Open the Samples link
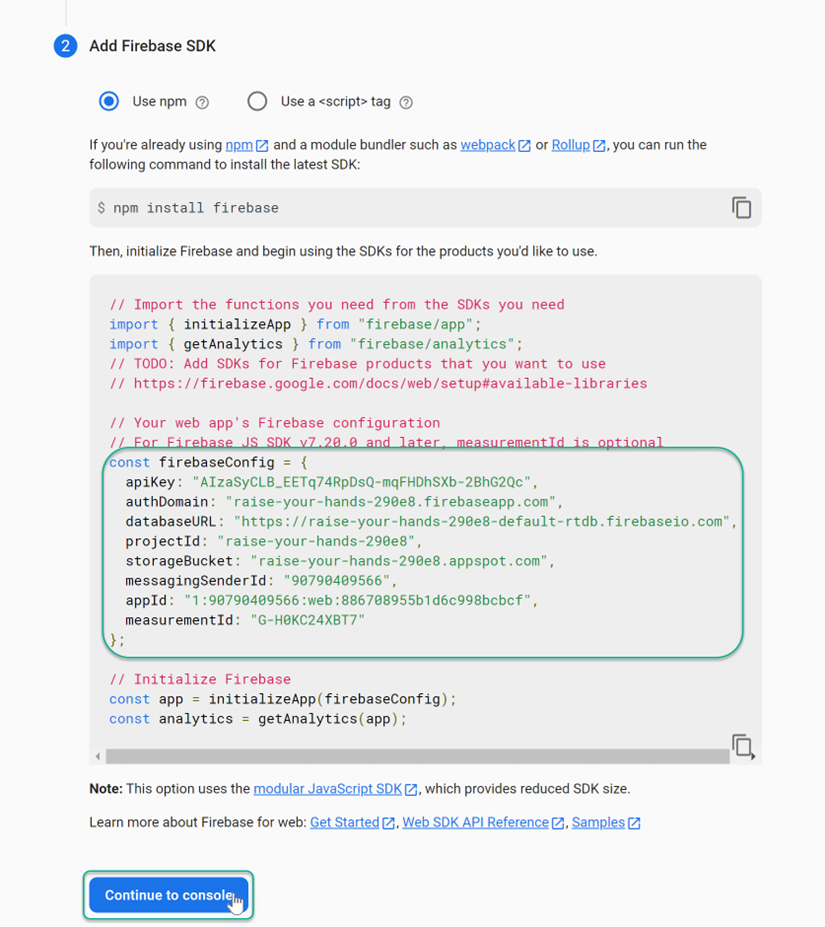825x927 pixels. click(598, 822)
